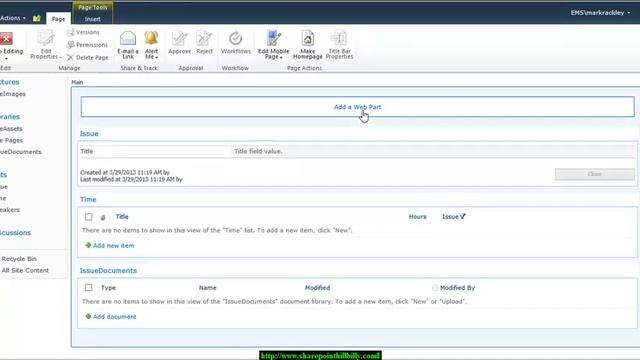640x360 pixels.
Task: Click the Page Tools tab group header
Action: [93, 7]
